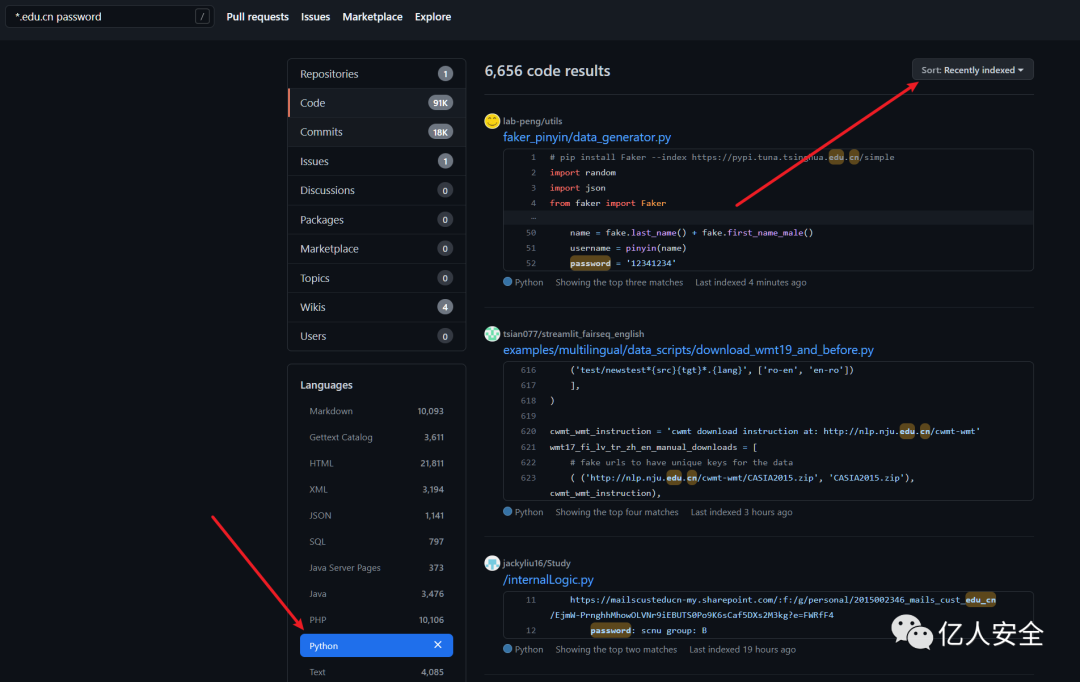Go to Marketplace in top navigation
The width and height of the screenshot is (1080, 682).
point(373,17)
